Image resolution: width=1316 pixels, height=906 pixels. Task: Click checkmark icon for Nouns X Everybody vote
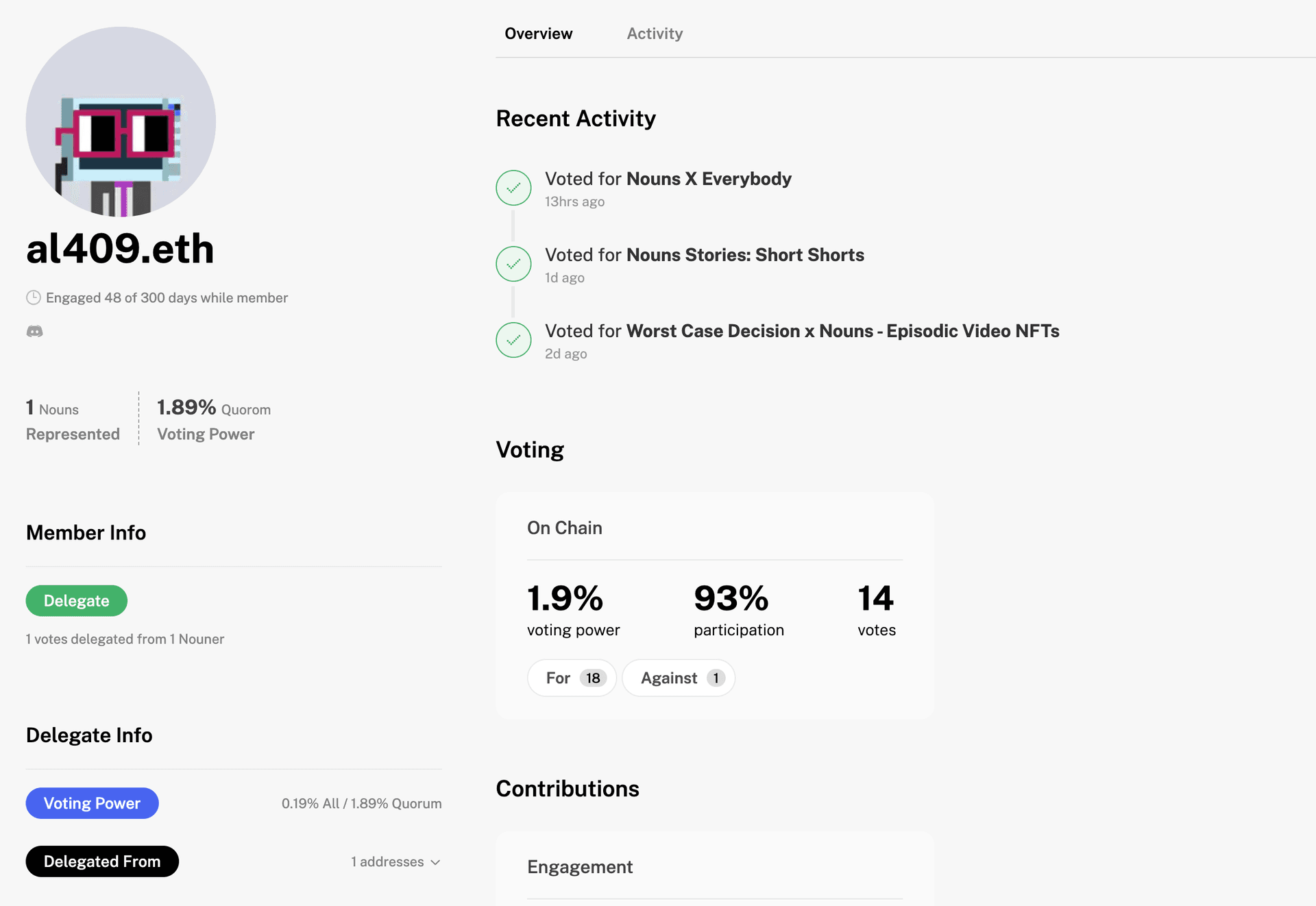(x=513, y=188)
